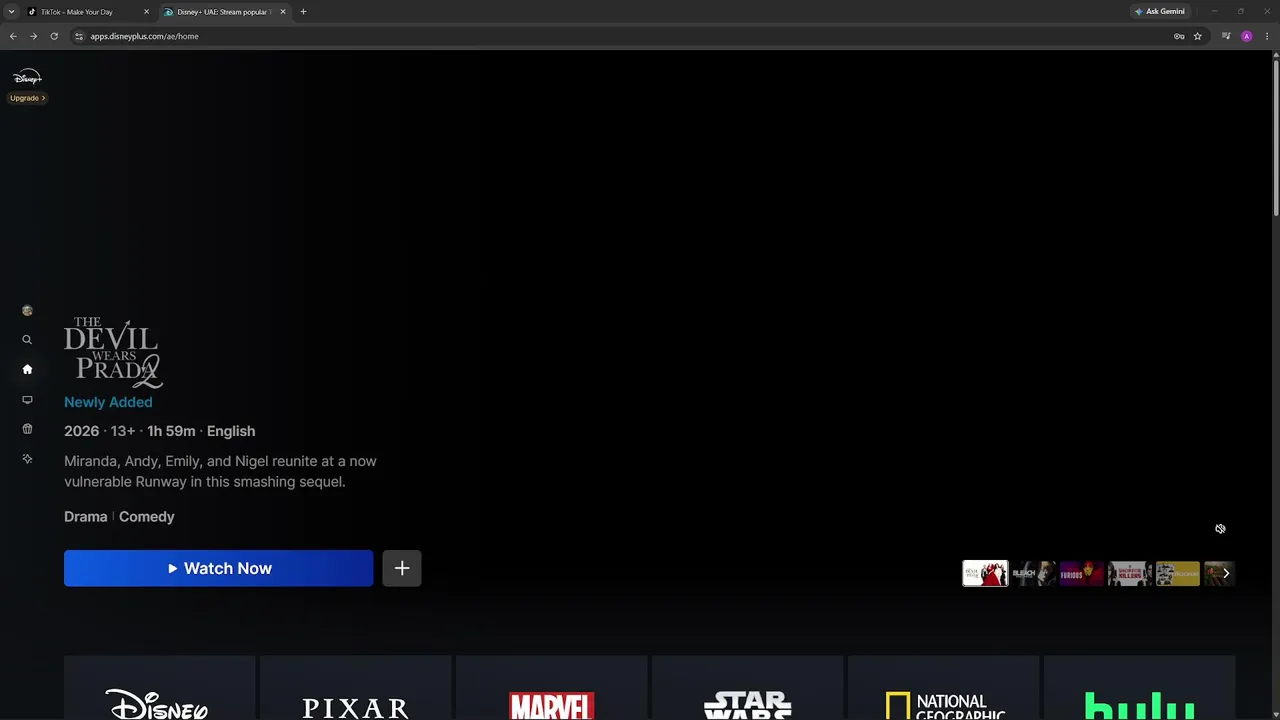Select the Furious carousel thumbnail

1081,573
